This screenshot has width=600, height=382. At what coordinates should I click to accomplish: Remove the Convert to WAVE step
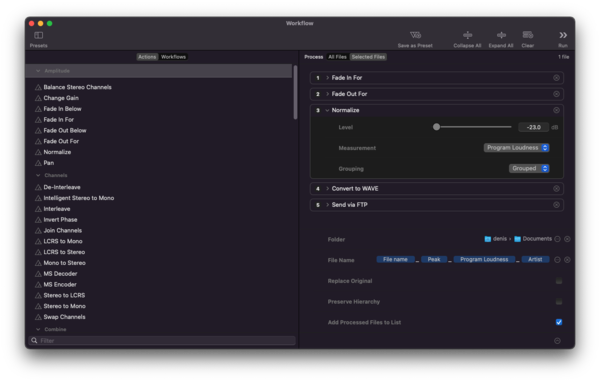[x=556, y=189]
